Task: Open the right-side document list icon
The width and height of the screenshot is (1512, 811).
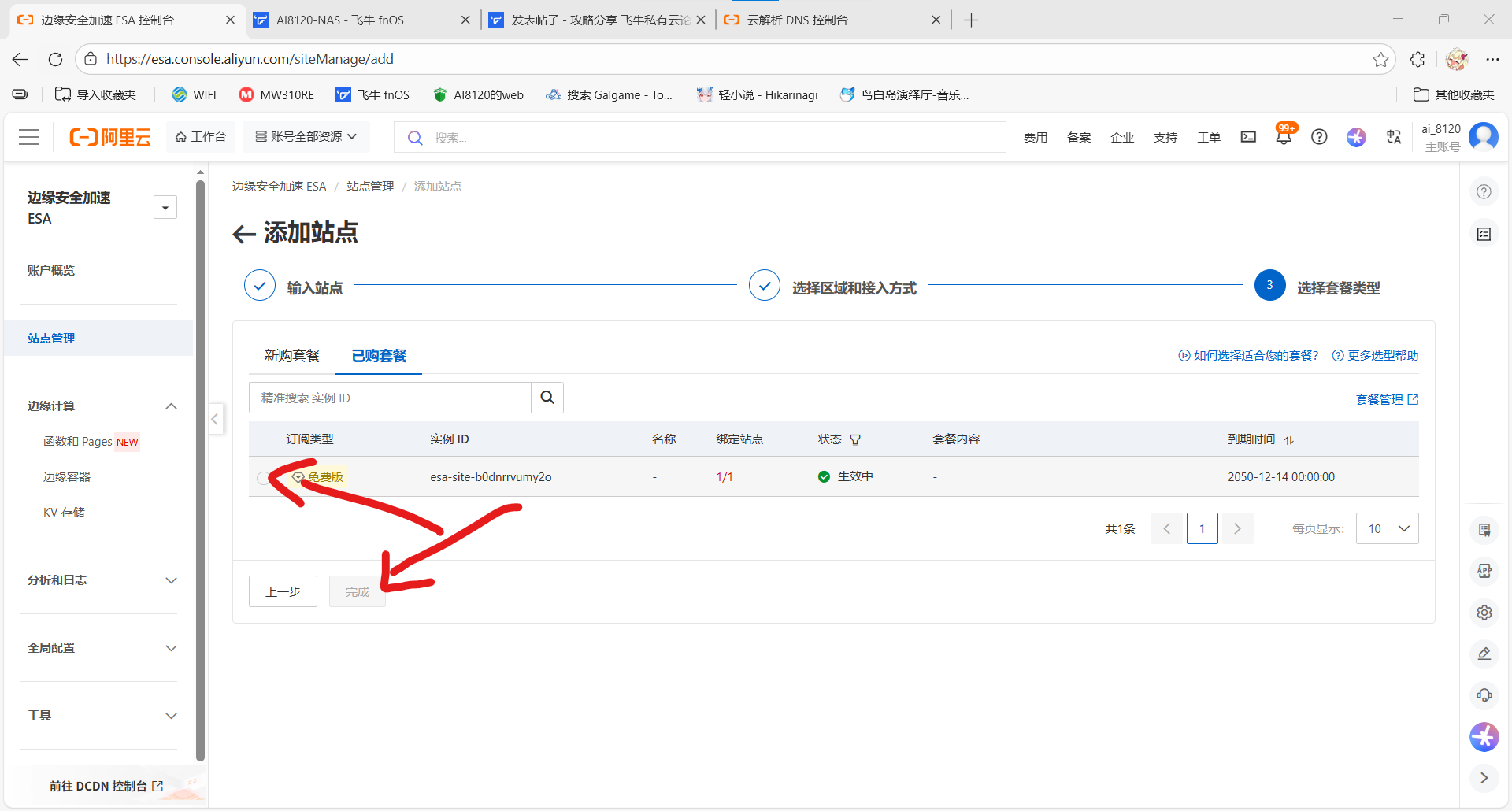Action: pyautogui.click(x=1484, y=234)
